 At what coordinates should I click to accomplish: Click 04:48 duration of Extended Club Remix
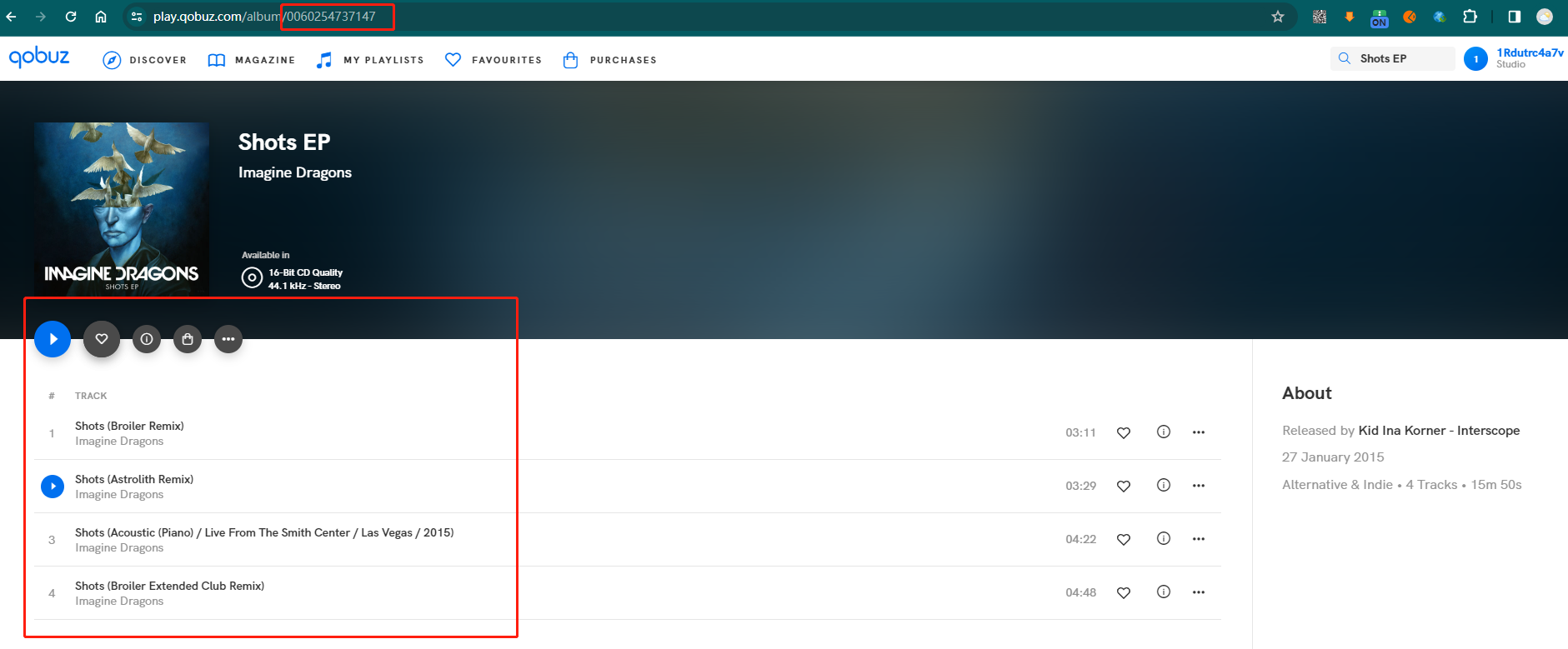click(x=1080, y=592)
